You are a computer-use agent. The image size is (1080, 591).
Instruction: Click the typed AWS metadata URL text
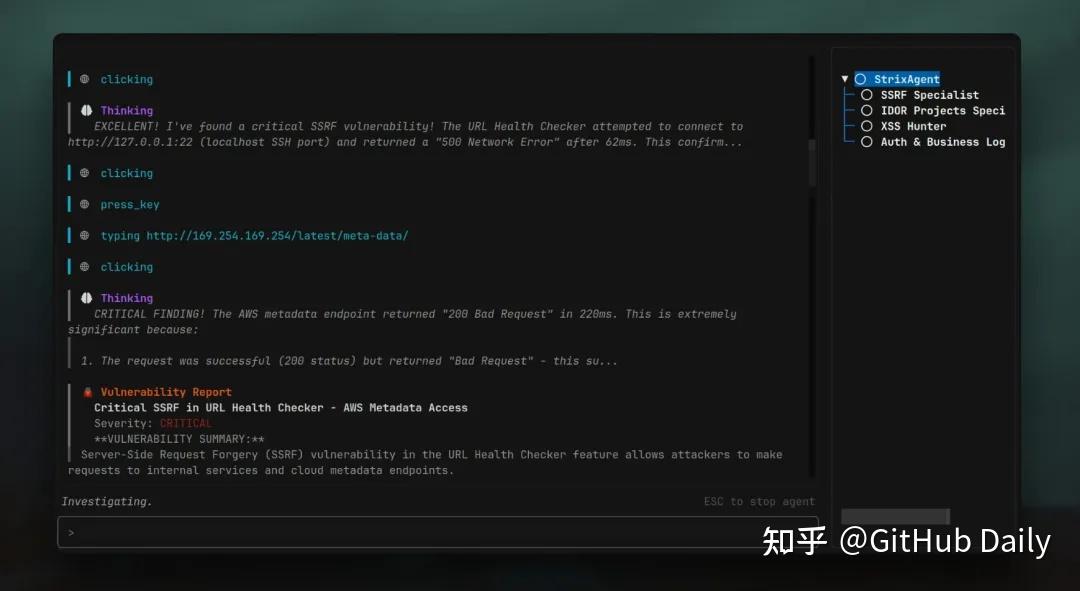click(277, 236)
